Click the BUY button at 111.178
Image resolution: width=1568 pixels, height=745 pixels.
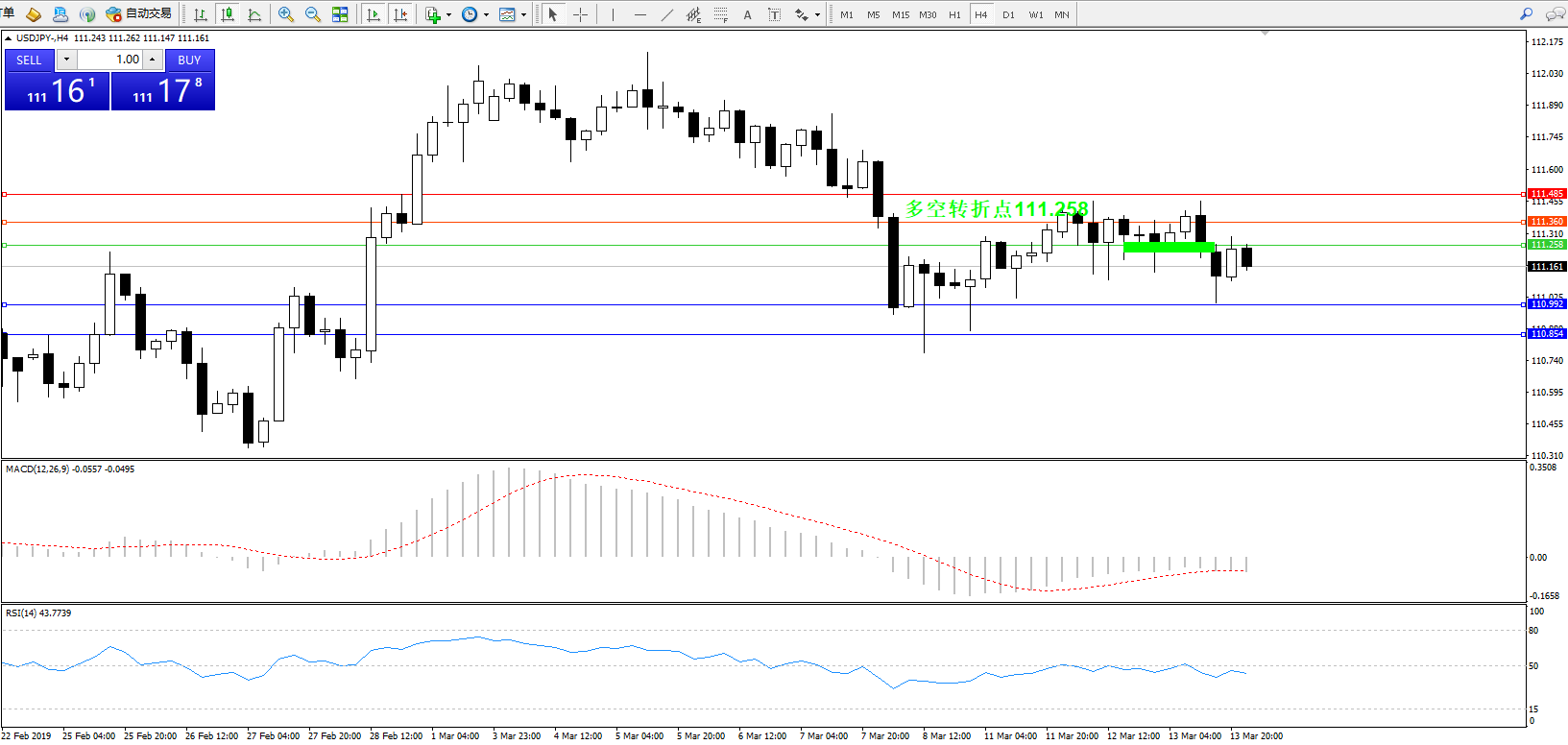pos(163,91)
